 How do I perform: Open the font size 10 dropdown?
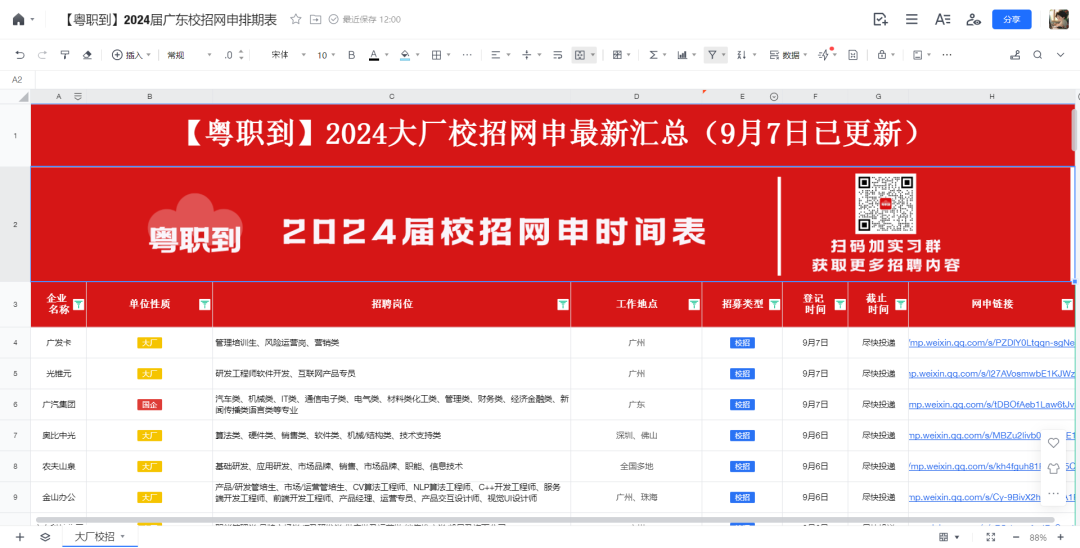[326, 55]
